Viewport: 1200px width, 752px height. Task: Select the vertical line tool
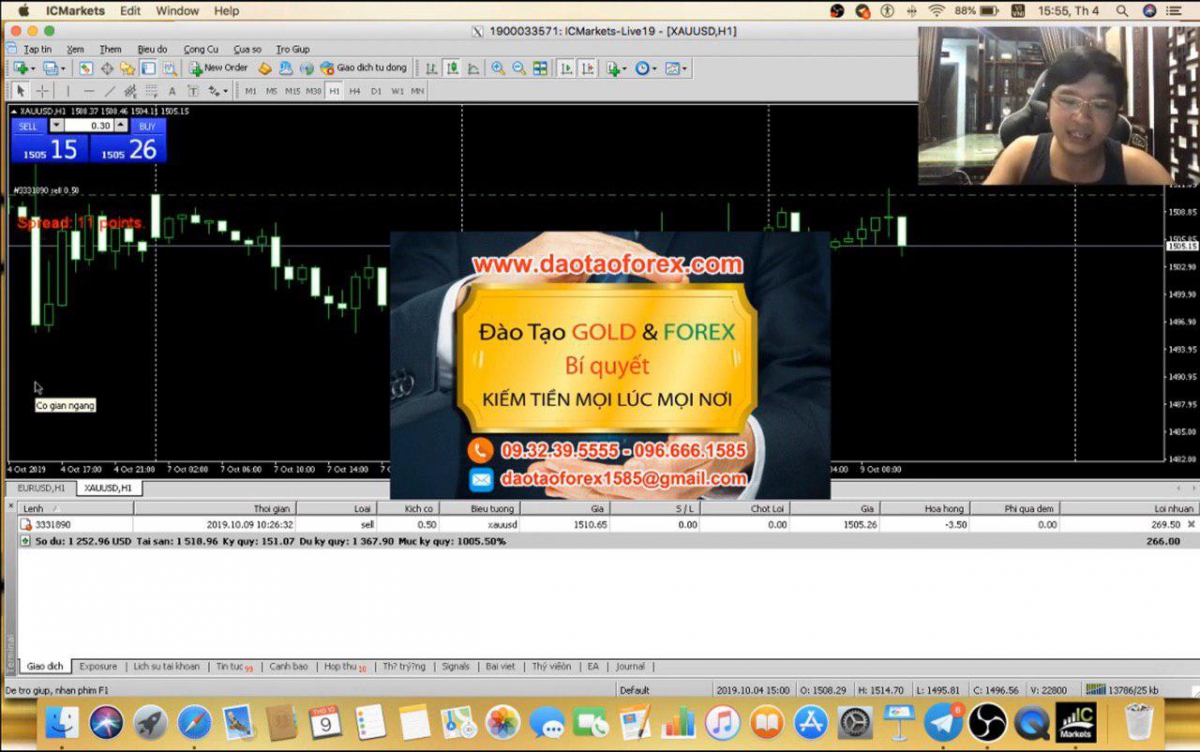pyautogui.click(x=68, y=91)
